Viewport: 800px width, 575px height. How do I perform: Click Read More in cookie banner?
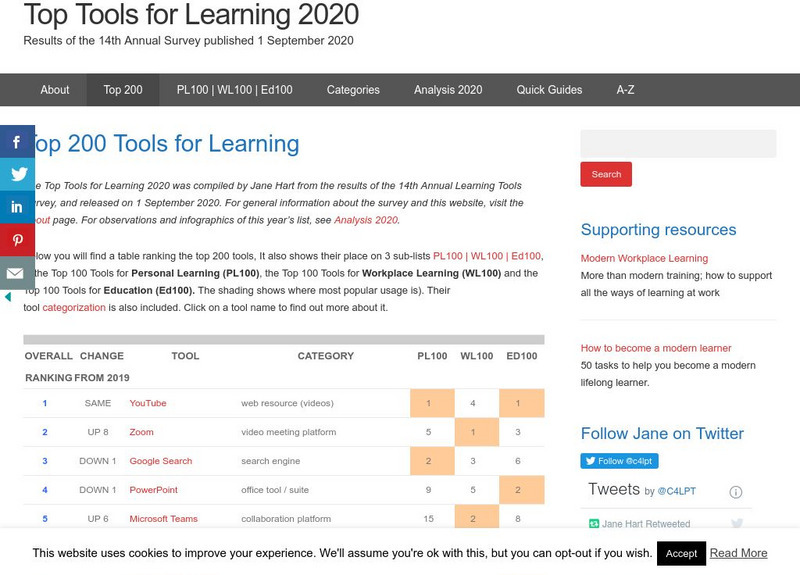click(738, 553)
